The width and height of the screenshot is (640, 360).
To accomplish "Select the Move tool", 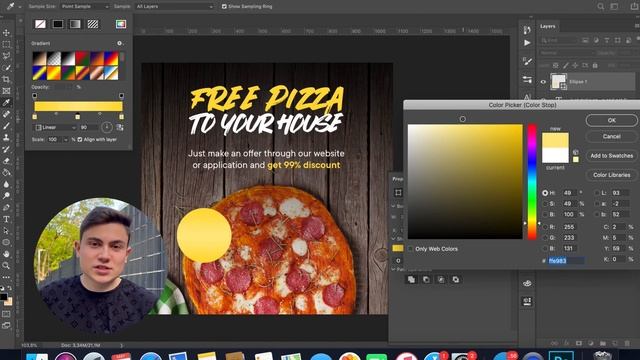I will click(6, 33).
